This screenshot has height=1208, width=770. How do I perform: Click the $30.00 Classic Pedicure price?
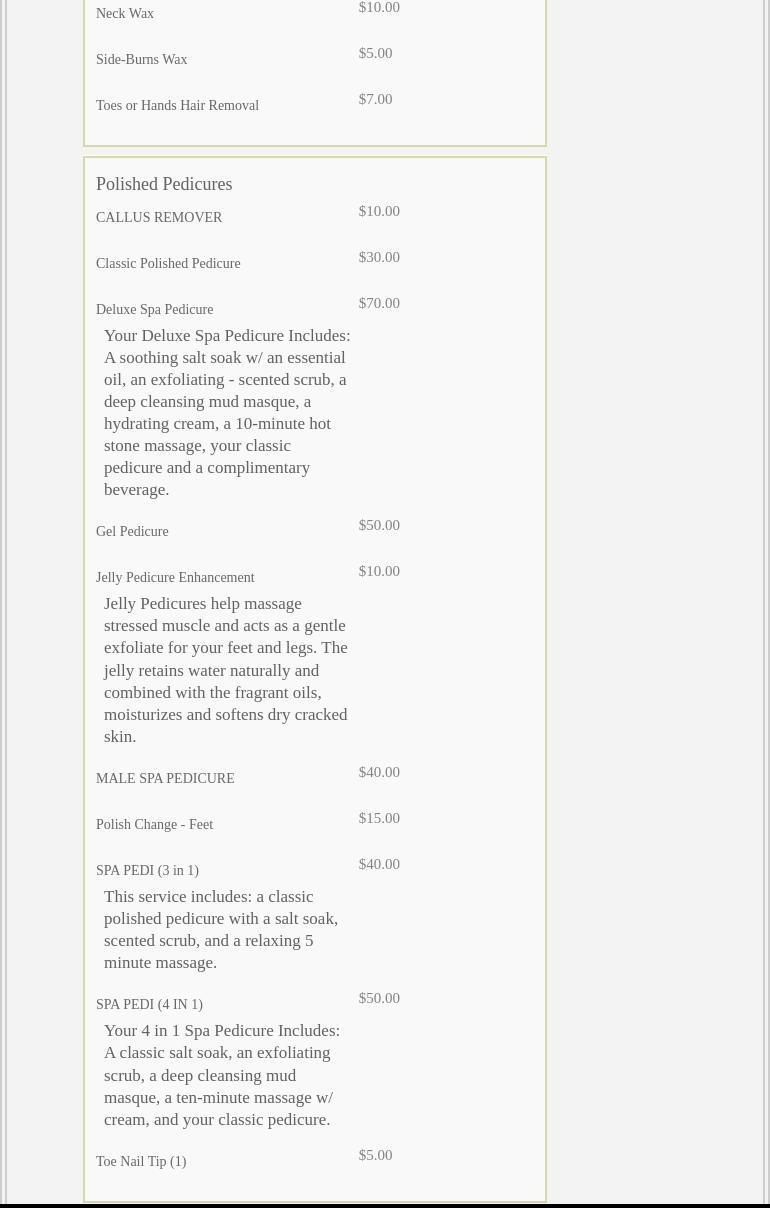pyautogui.click(x=379, y=257)
